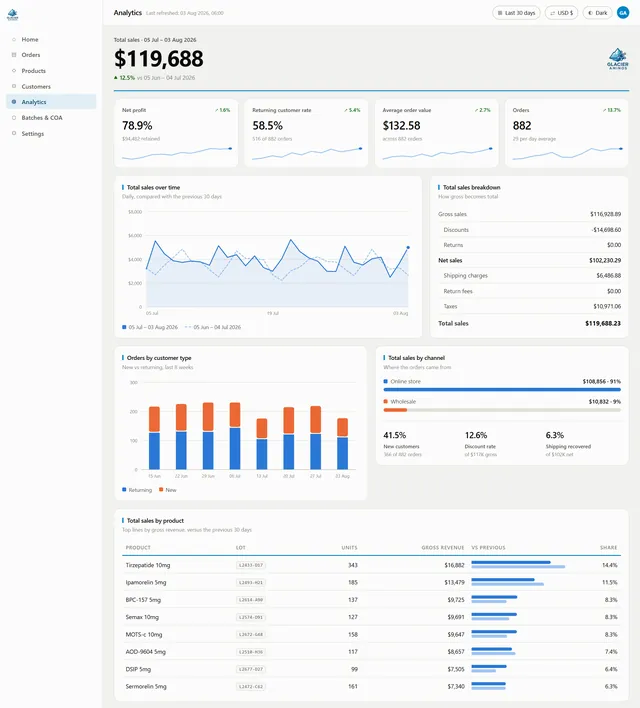Navigate to the Customers page
Screen dimensions: 640x708
(51, 86)
